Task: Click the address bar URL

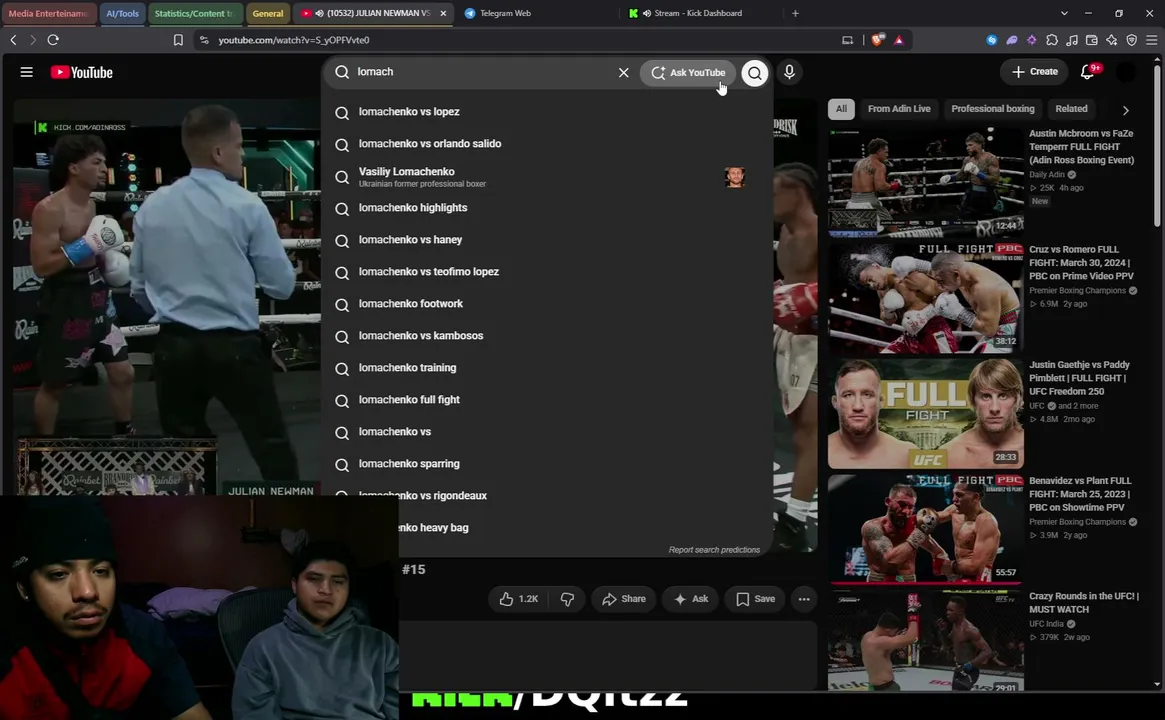Action: (294, 40)
